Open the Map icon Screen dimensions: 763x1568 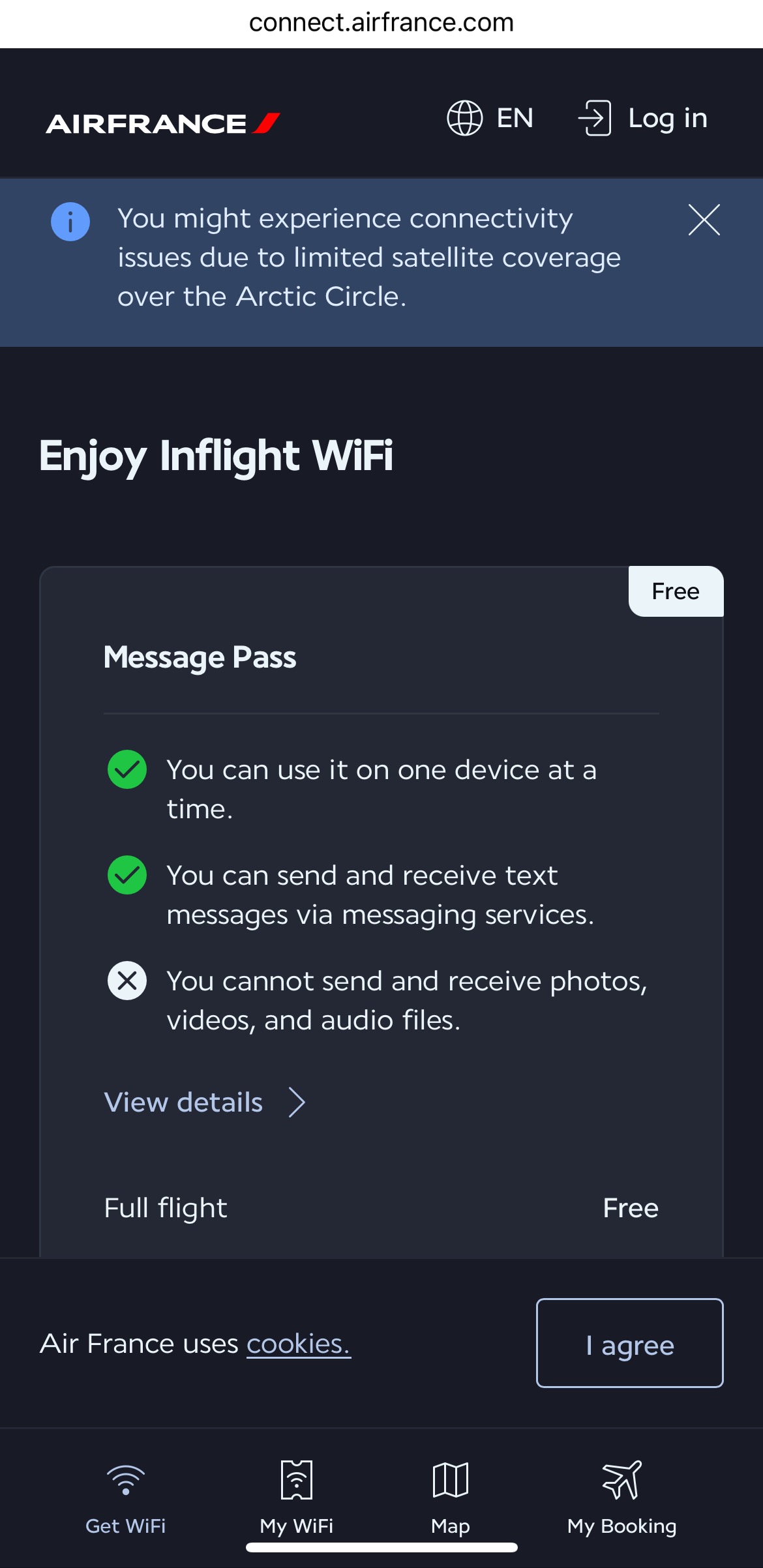[451, 1480]
